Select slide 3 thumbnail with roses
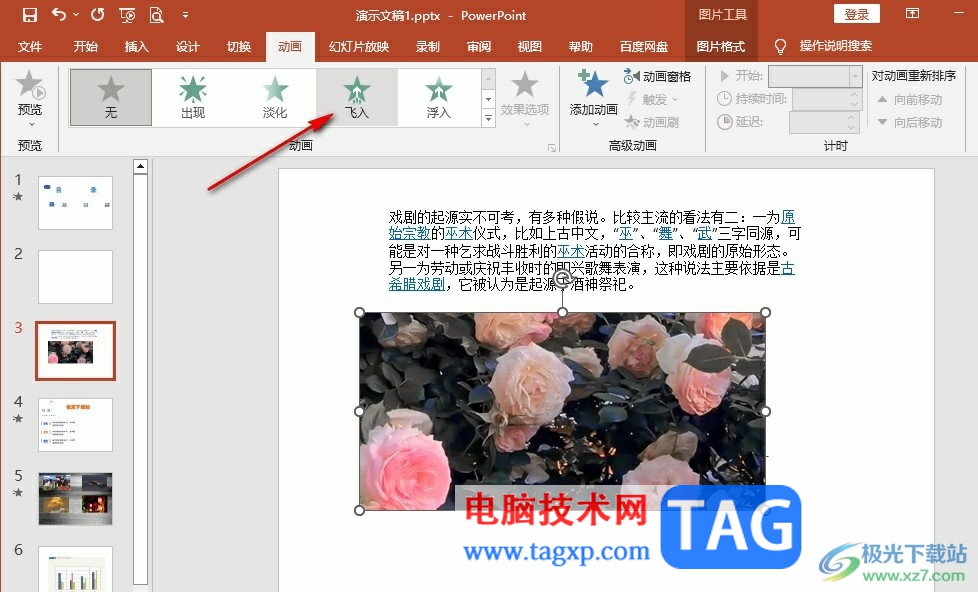This screenshot has width=978, height=592. pyautogui.click(x=75, y=351)
